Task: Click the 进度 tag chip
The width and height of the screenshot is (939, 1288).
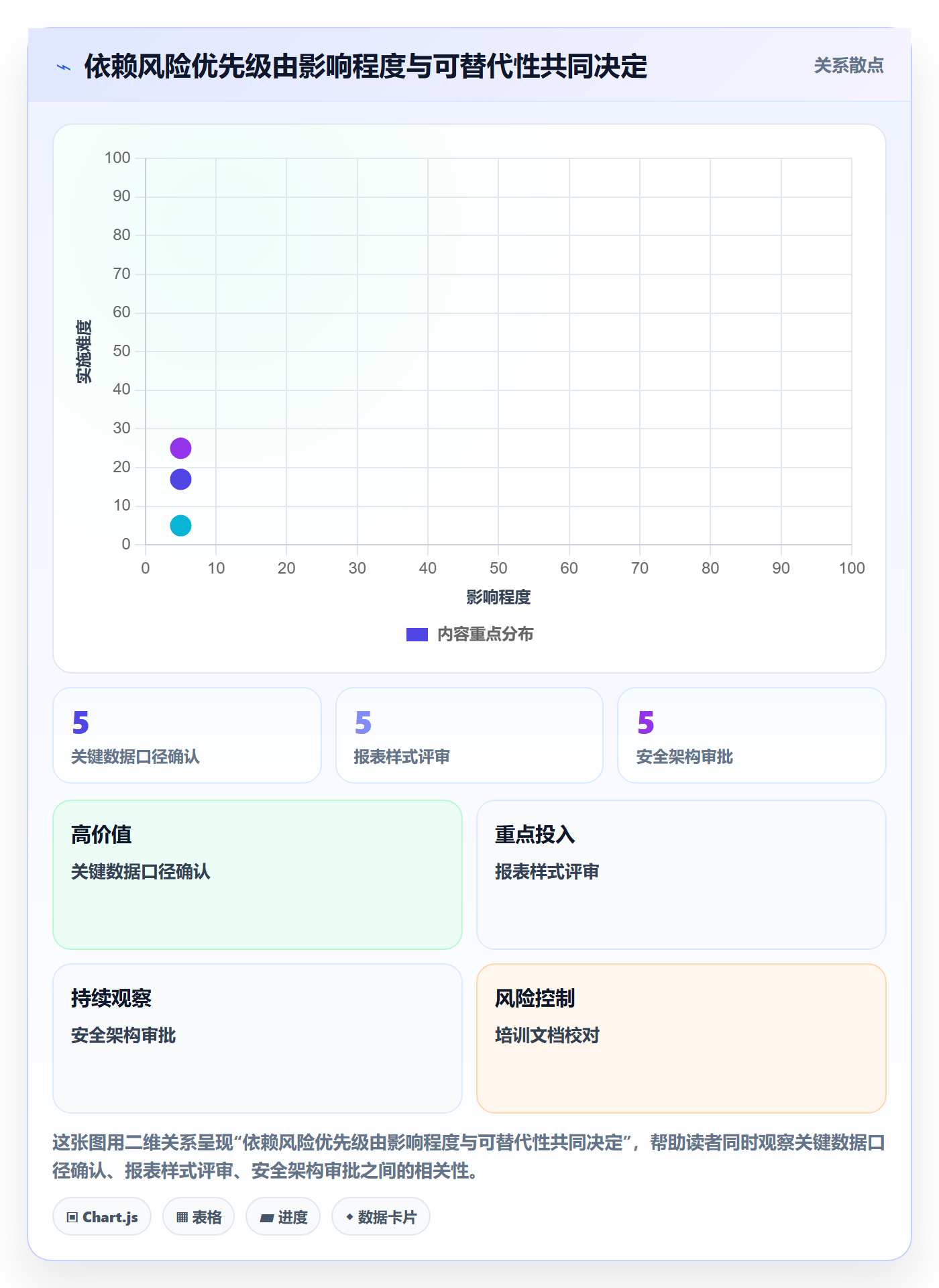Action: pos(283,1216)
